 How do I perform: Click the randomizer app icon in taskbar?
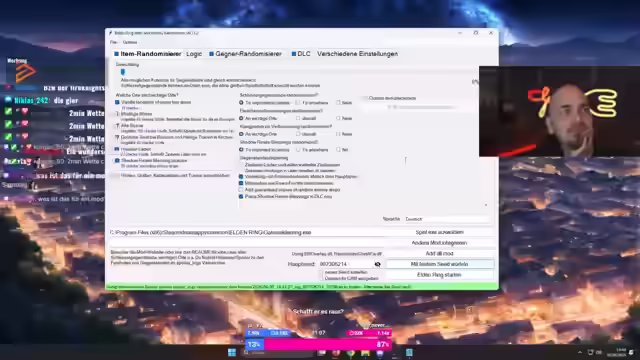tap(409, 352)
